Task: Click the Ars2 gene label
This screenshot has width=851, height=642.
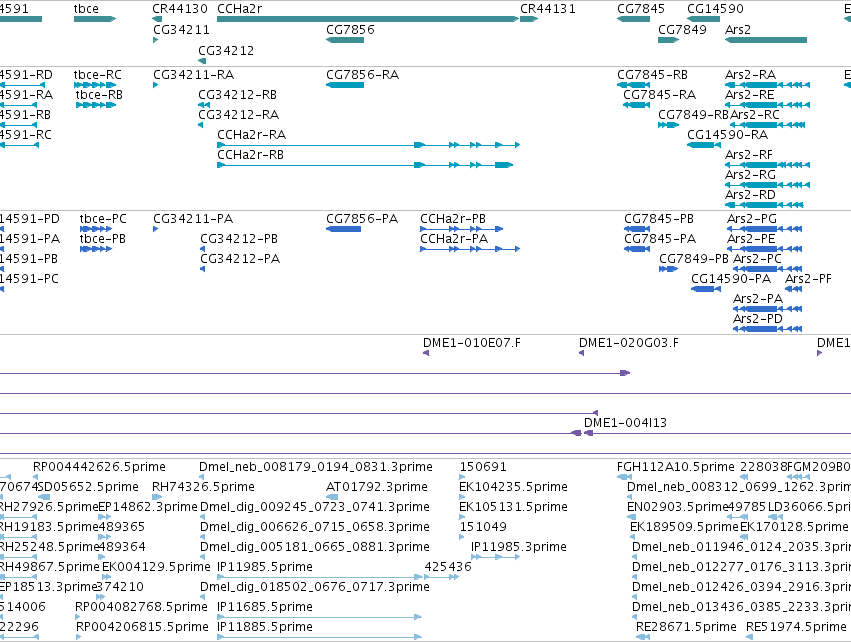Action: click(738, 29)
